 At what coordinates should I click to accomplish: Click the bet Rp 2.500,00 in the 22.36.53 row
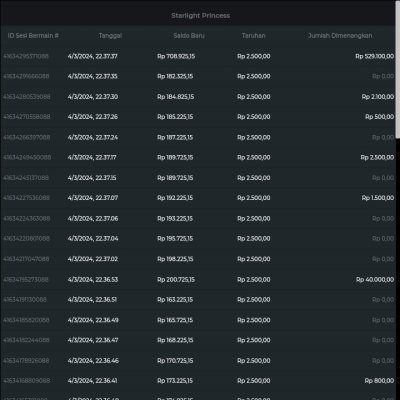[254, 279]
